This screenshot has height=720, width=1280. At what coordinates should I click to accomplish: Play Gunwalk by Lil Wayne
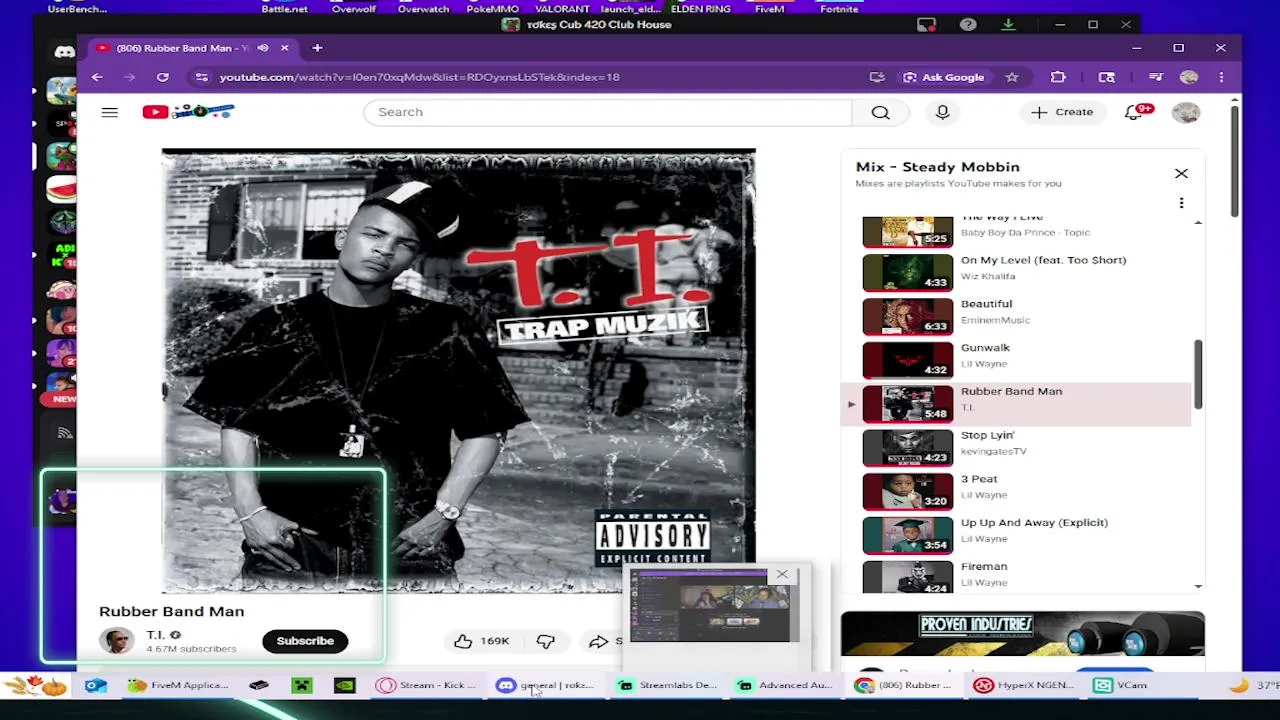[1018, 360]
